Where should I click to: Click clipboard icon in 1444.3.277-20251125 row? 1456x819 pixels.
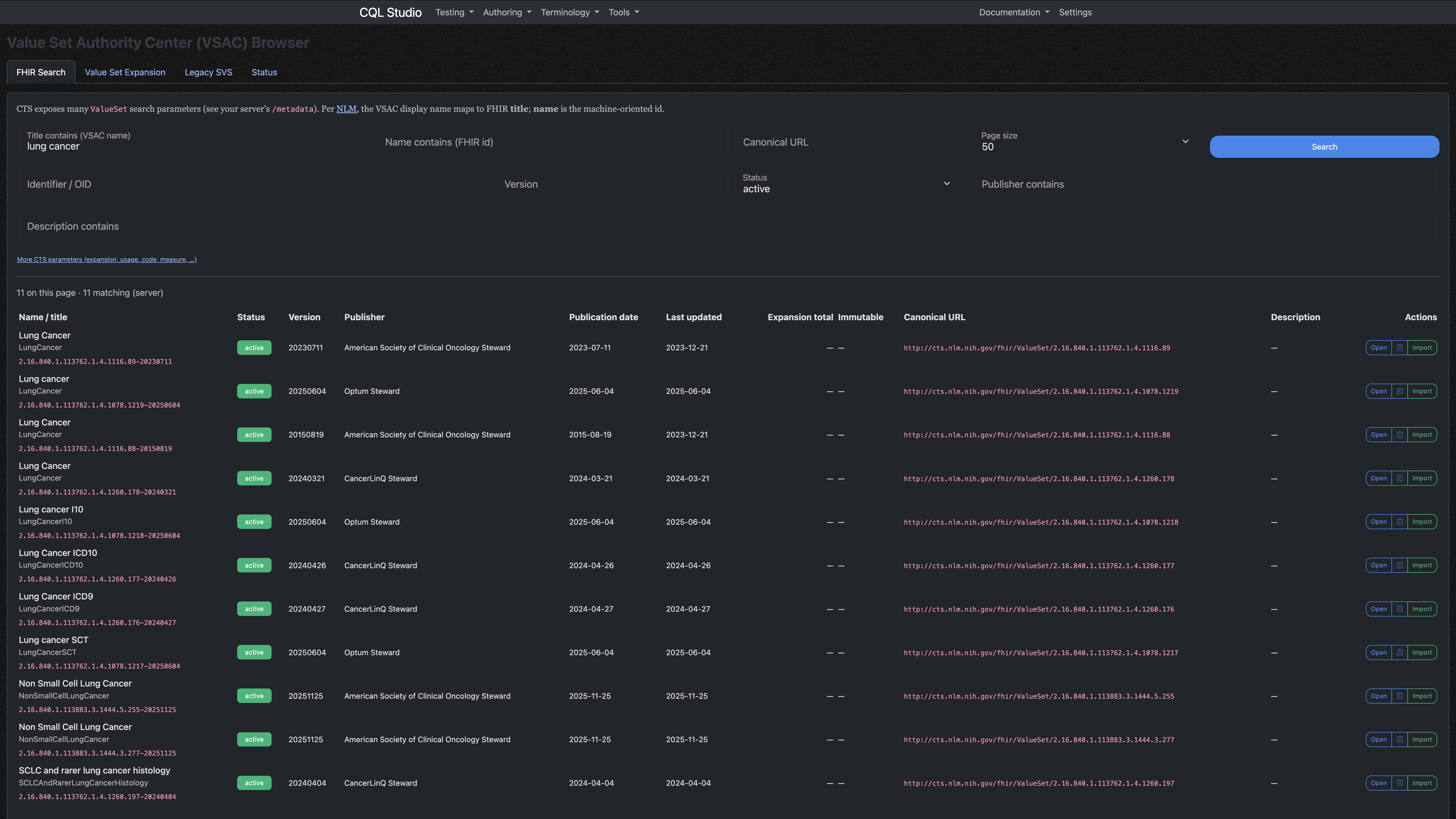point(1399,739)
